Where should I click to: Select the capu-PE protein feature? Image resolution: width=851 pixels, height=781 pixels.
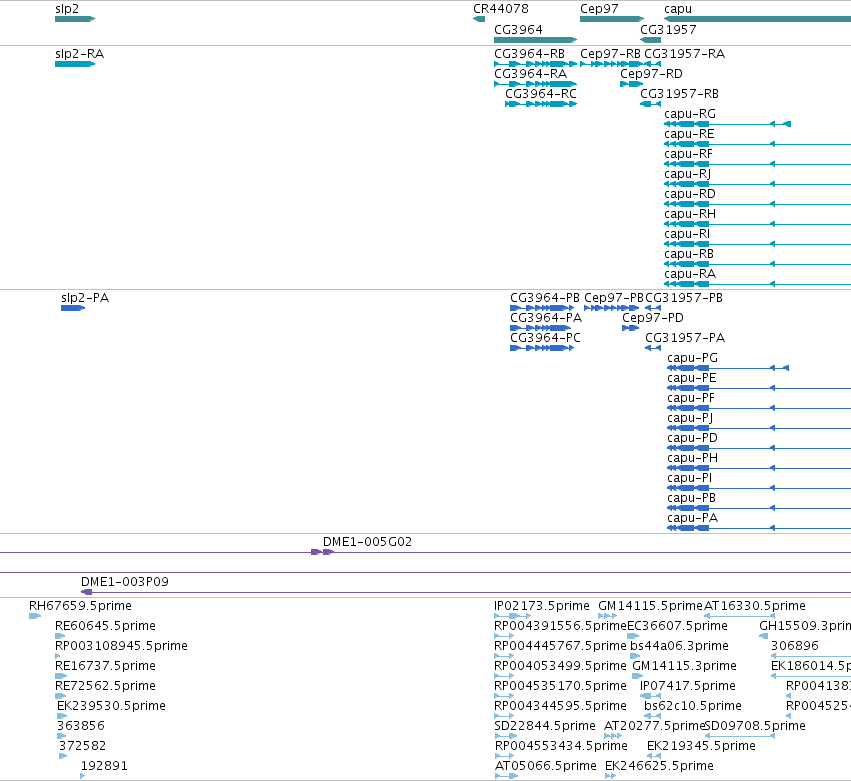click(759, 389)
